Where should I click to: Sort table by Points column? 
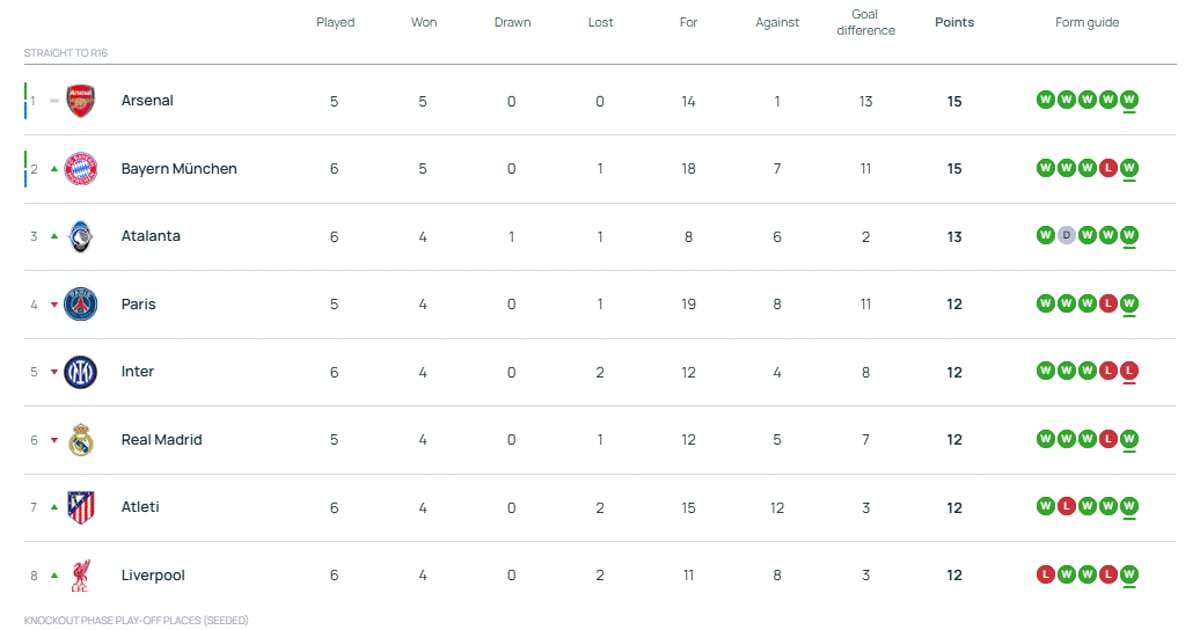(x=954, y=22)
